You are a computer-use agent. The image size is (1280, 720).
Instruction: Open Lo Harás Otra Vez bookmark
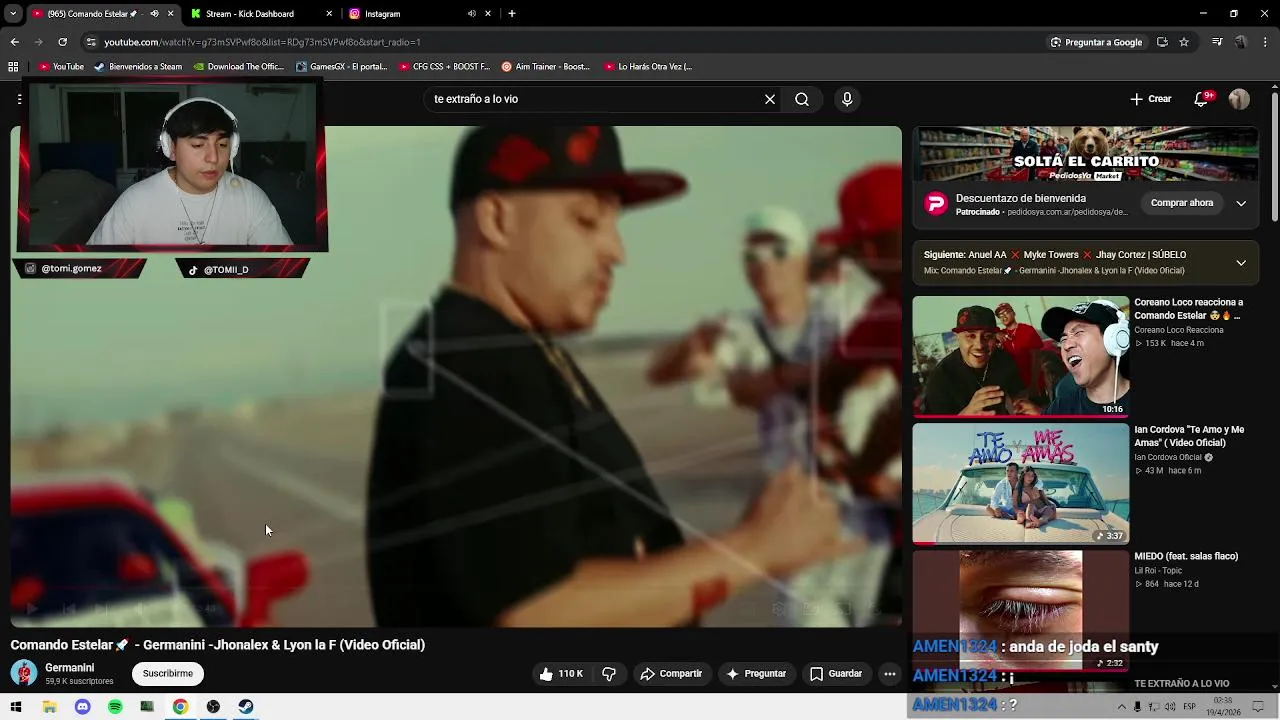648,67
